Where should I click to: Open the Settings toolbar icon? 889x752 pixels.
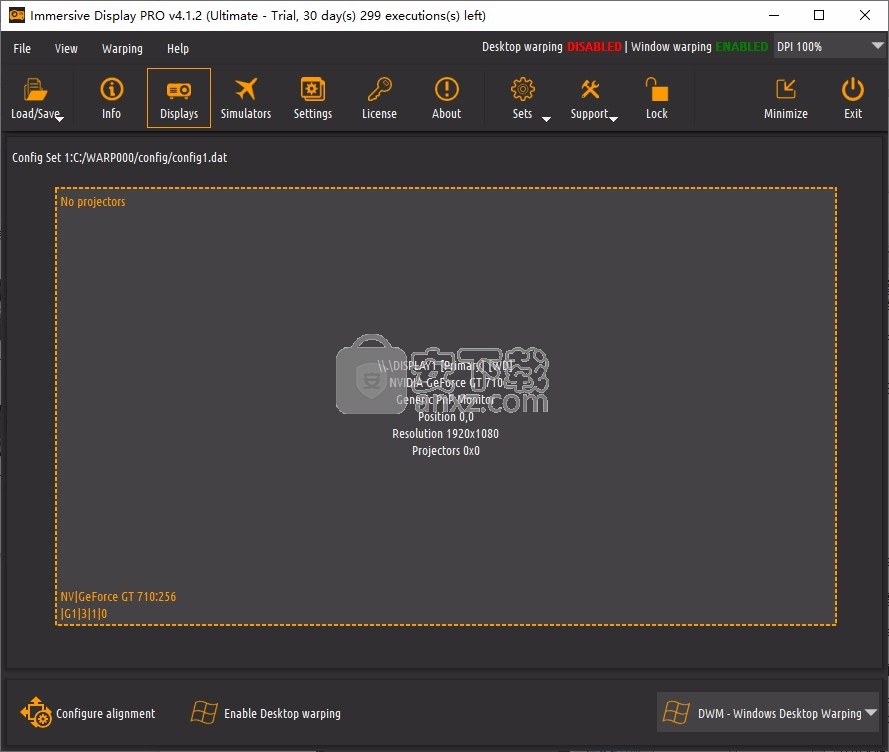click(x=312, y=89)
